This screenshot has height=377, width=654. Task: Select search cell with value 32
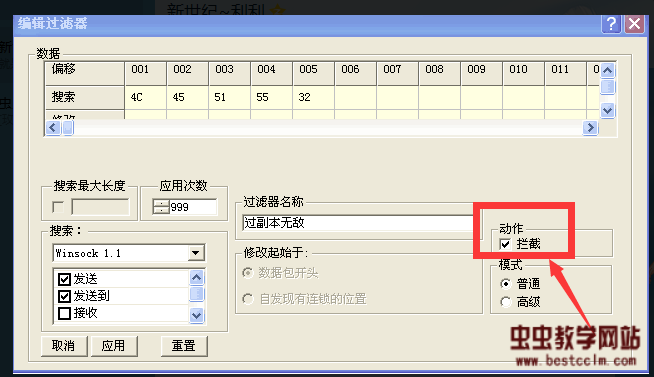click(314, 98)
